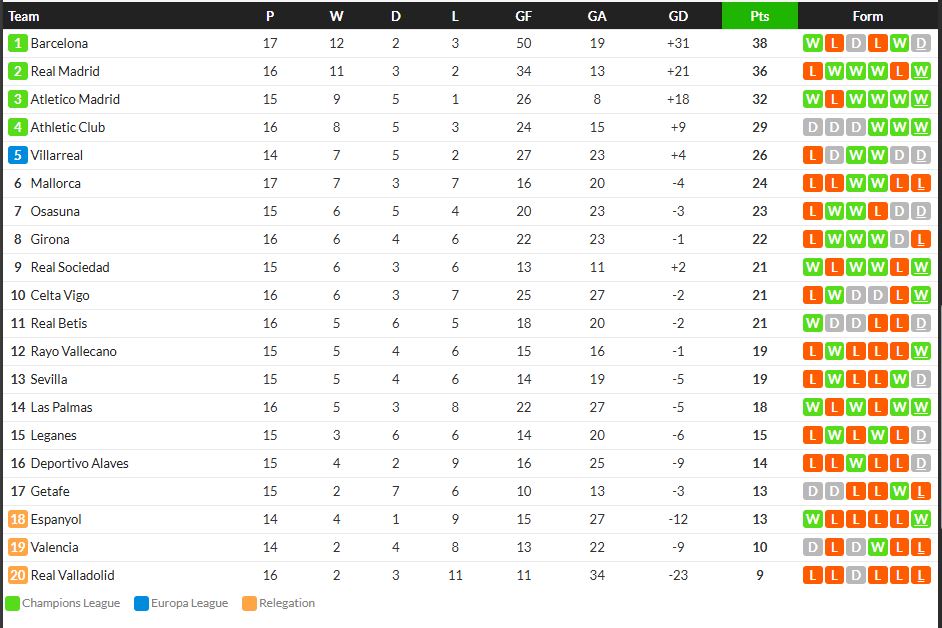Click Mallorca's points value 24

(760, 183)
